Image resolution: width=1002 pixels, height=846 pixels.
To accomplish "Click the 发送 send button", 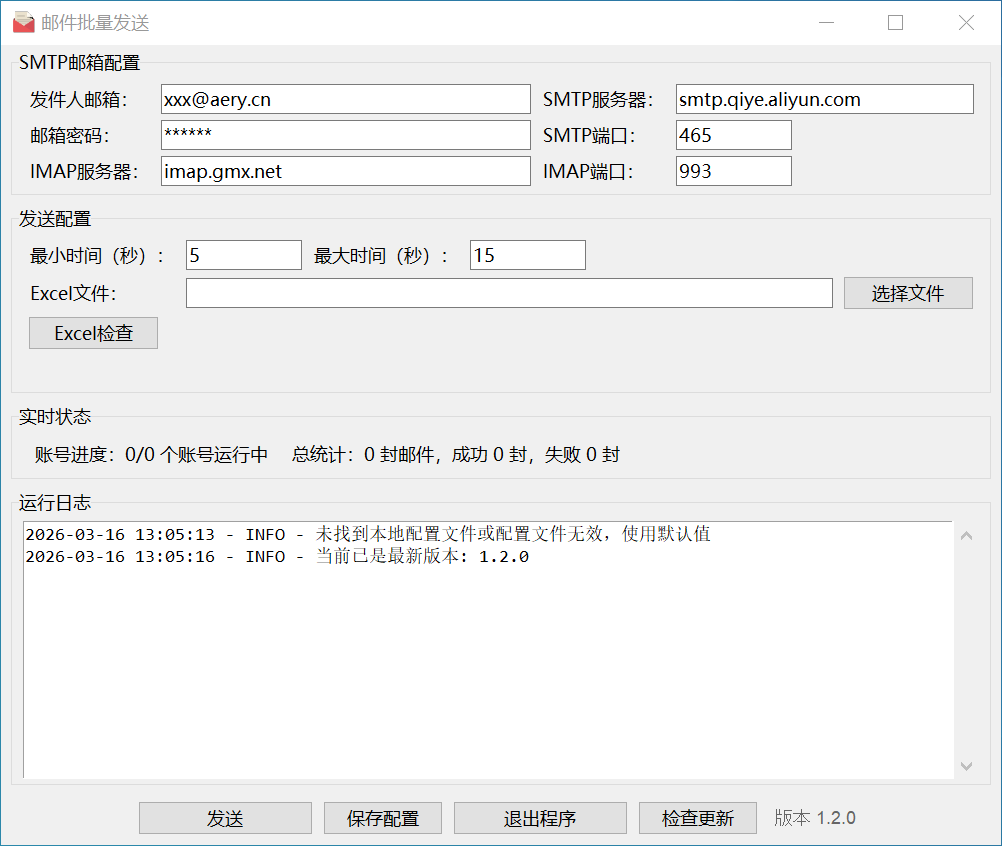I will point(225,818).
